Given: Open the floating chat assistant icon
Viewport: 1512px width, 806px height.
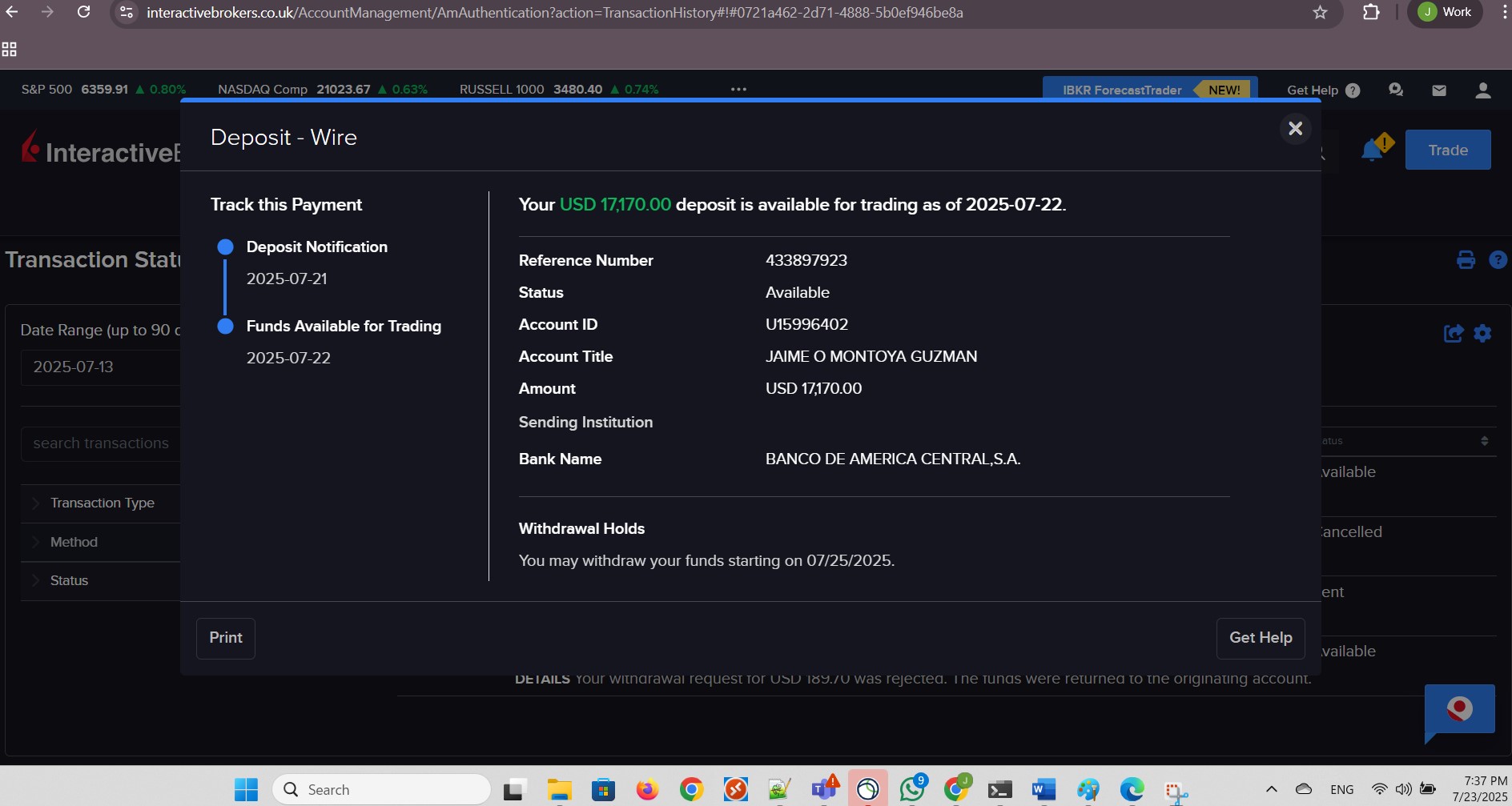Looking at the screenshot, I should (1459, 709).
